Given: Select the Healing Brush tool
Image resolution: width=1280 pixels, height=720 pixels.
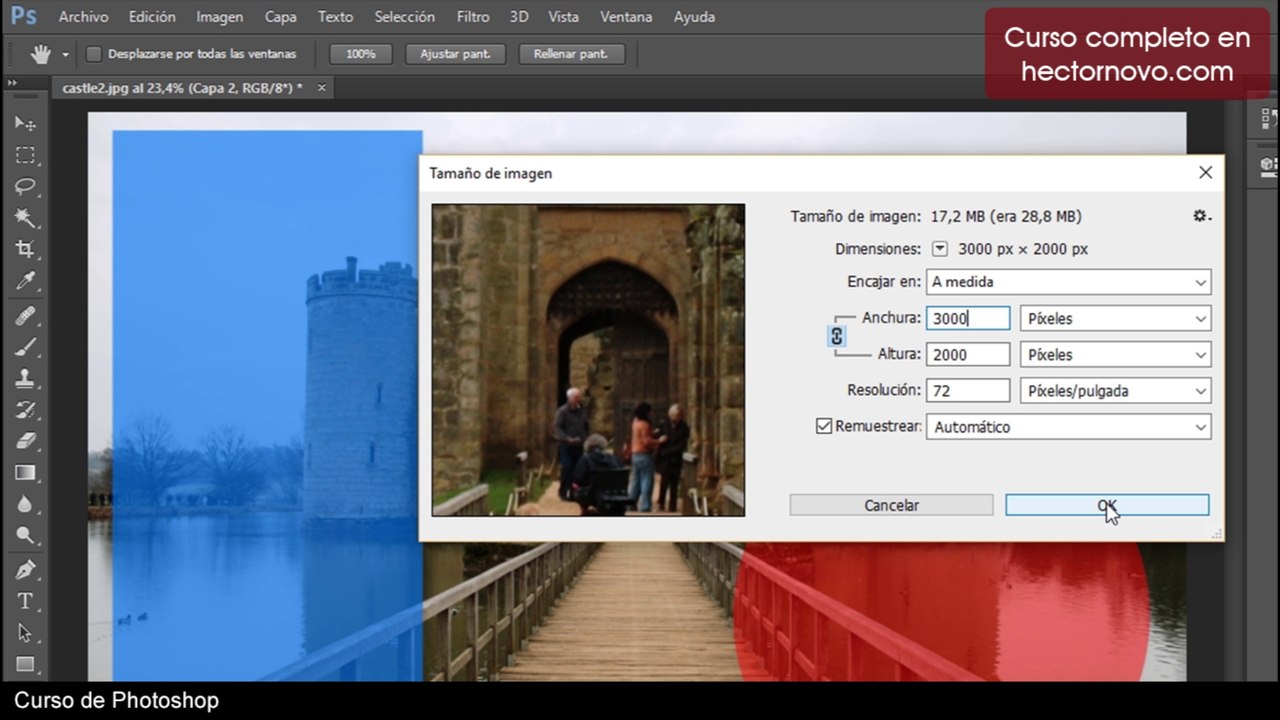Looking at the screenshot, I should coord(25,316).
